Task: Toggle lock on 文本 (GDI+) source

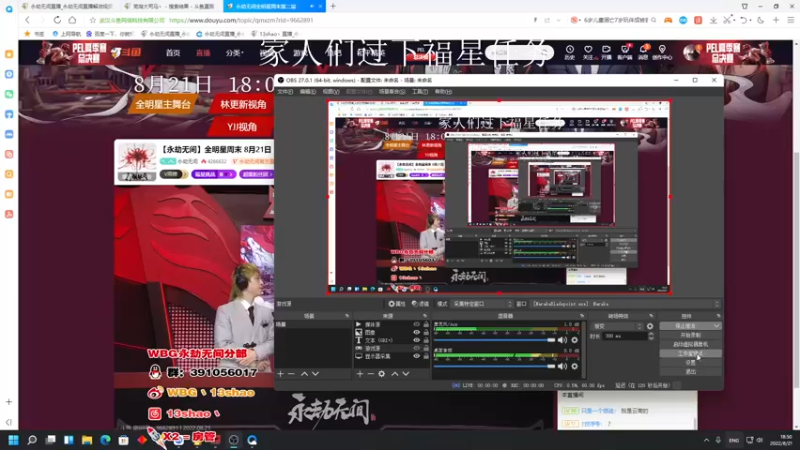Action: (x=426, y=340)
